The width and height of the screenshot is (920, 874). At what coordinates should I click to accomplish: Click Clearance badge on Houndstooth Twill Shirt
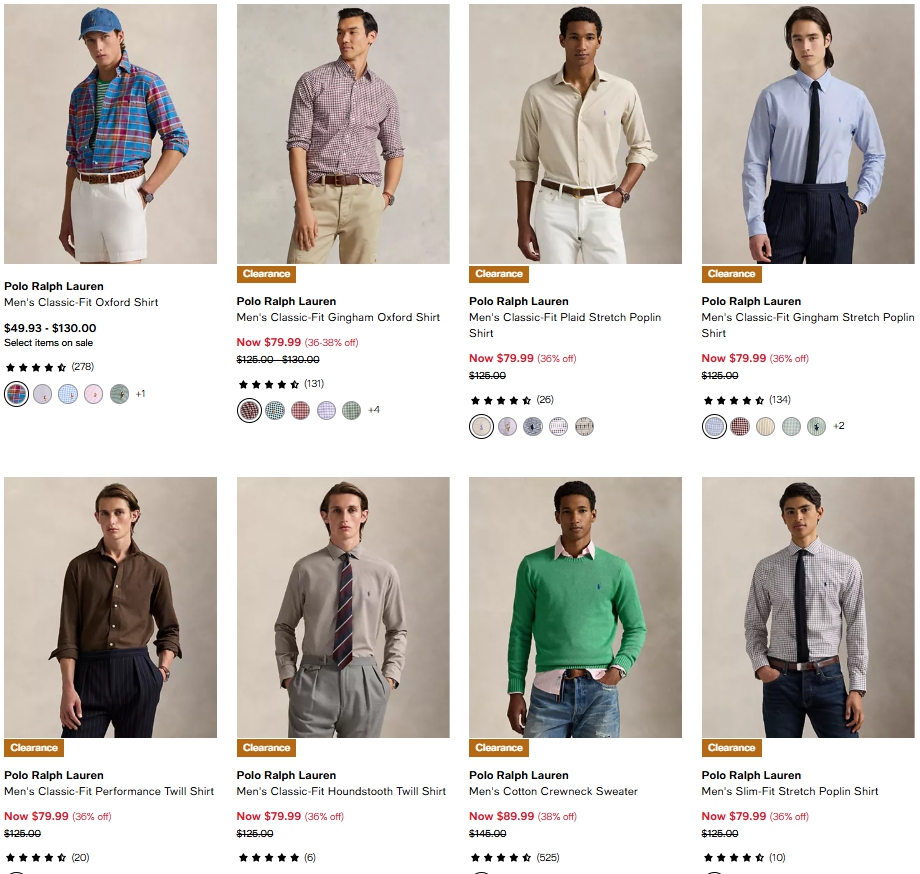point(267,748)
